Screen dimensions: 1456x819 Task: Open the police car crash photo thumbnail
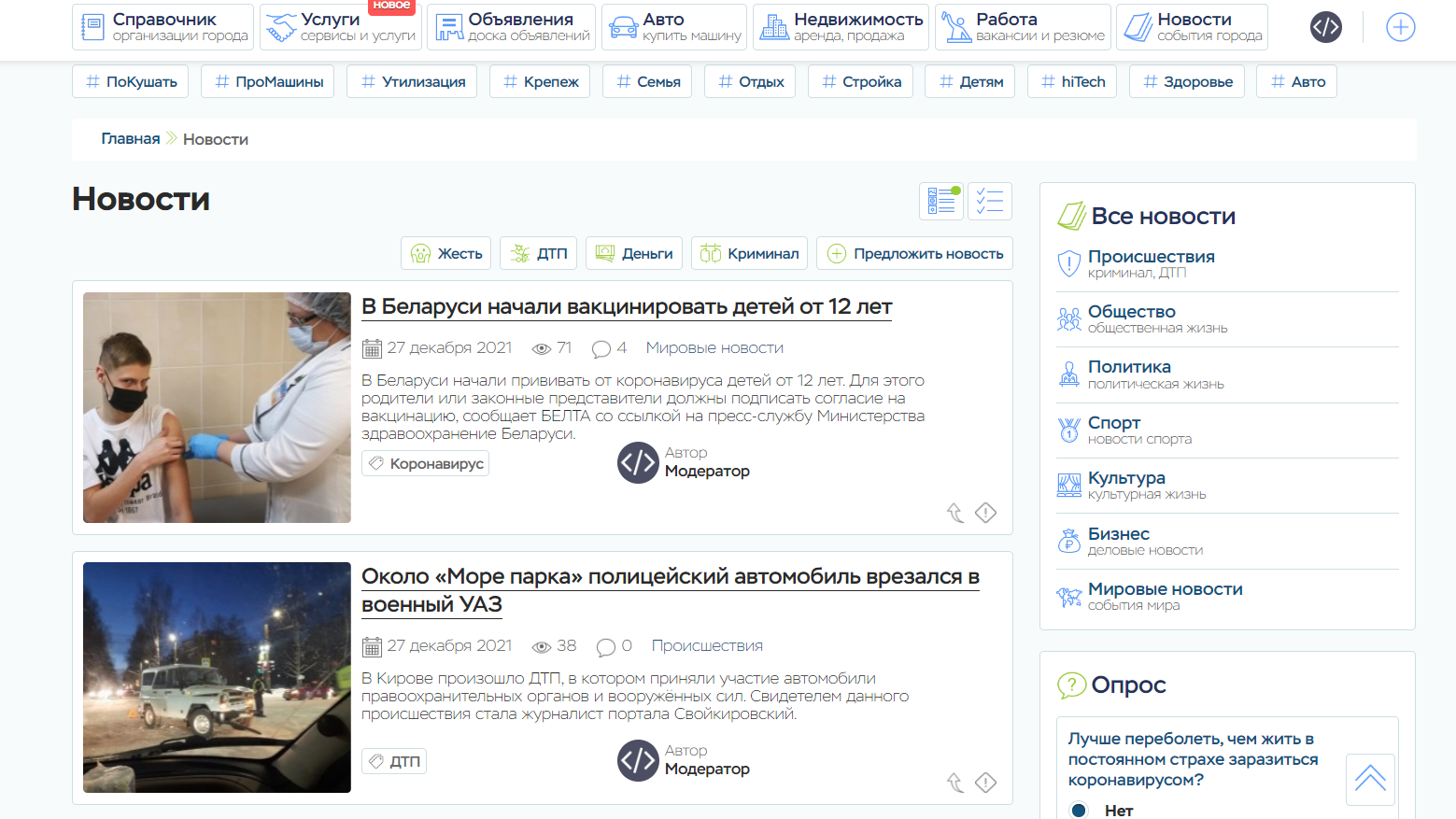pyautogui.click(x=217, y=677)
